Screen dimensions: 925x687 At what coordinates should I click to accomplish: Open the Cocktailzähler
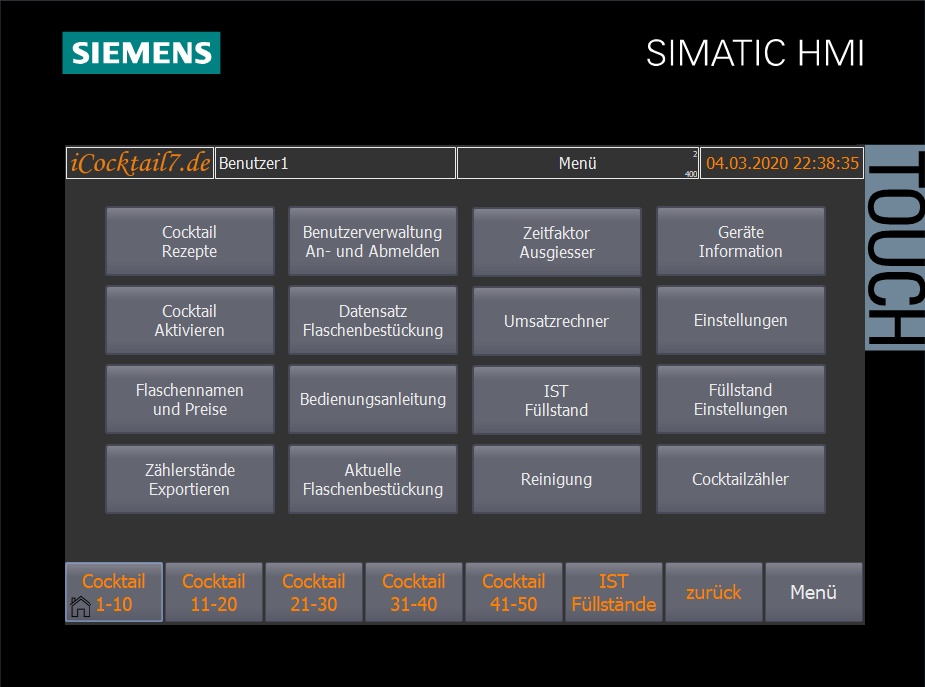coord(740,479)
